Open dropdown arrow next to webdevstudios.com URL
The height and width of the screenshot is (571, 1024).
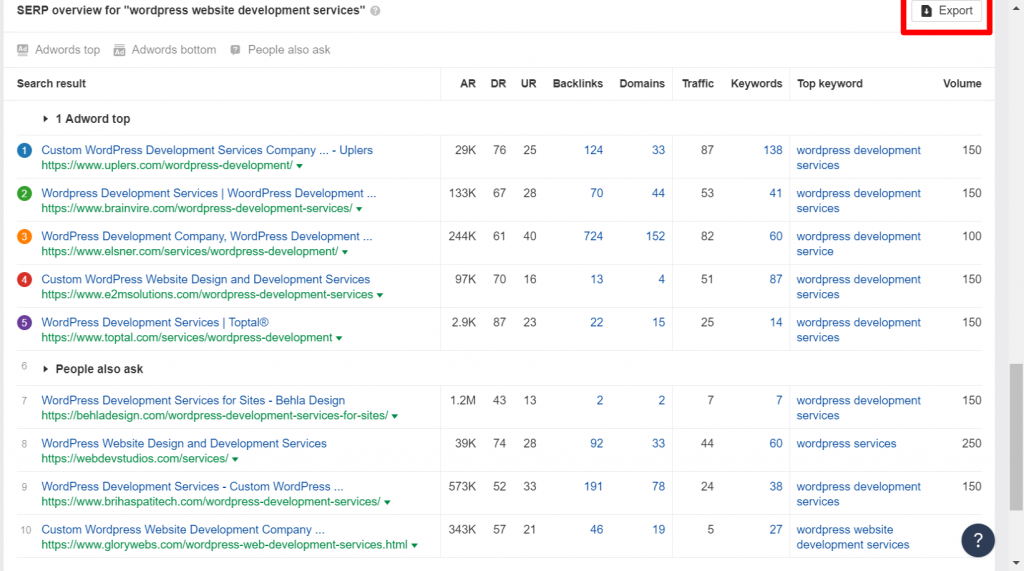(235, 460)
